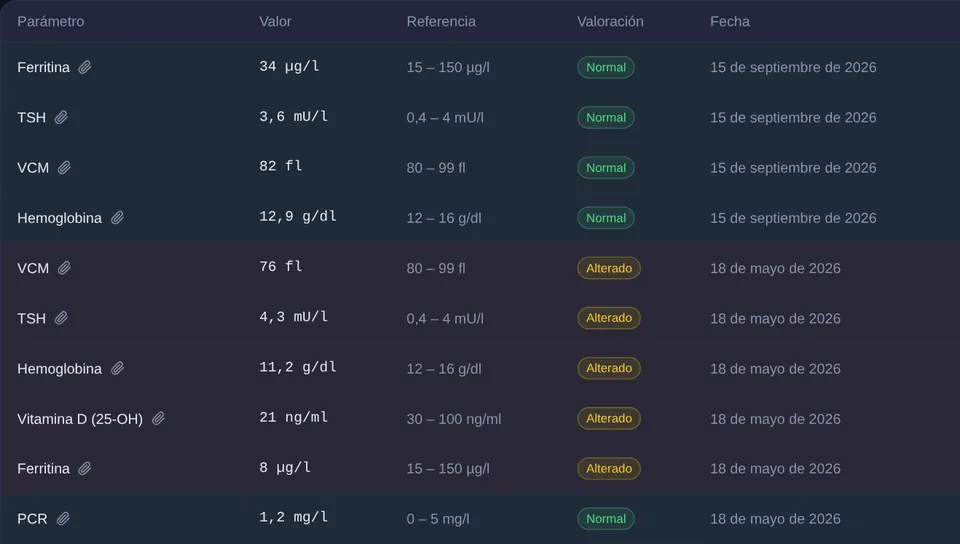Click the Referencia column header
The width and height of the screenshot is (960, 544).
441,21
